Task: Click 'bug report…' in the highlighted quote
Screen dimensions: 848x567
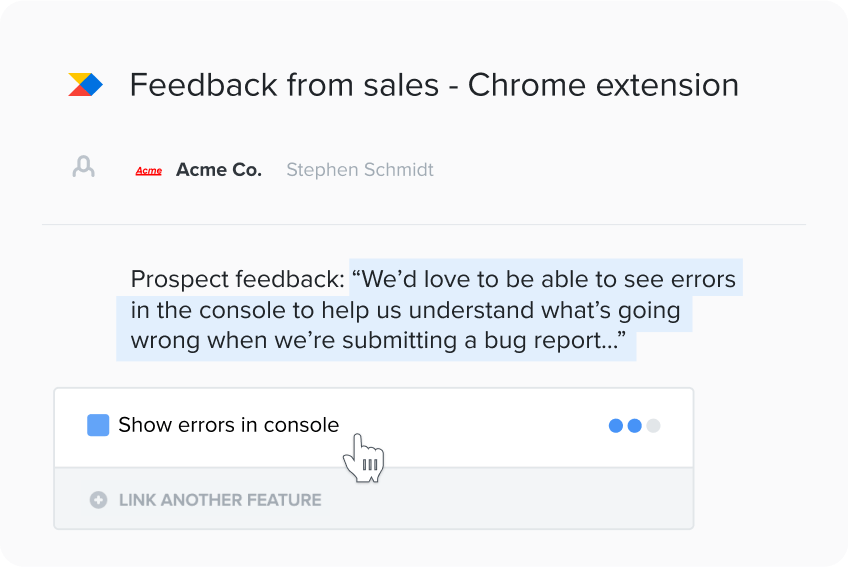Action: 551,341
